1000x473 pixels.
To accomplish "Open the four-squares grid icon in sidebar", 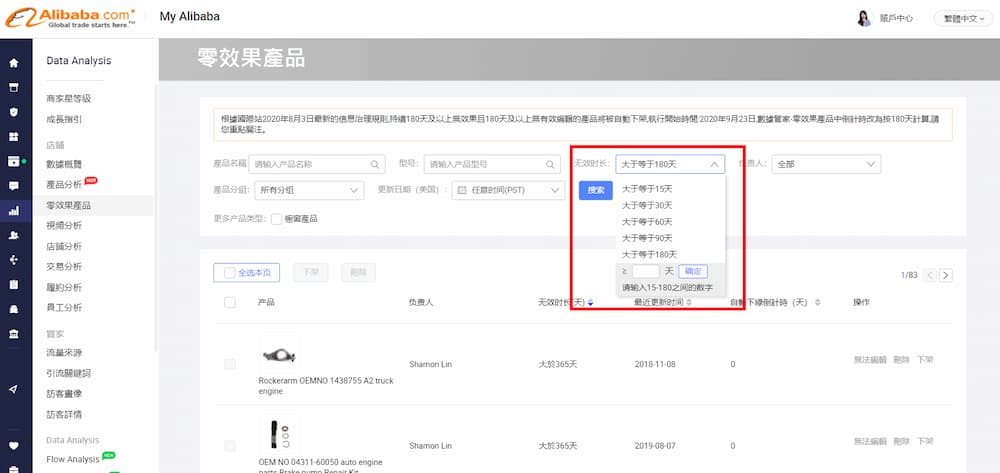I will point(13,137).
